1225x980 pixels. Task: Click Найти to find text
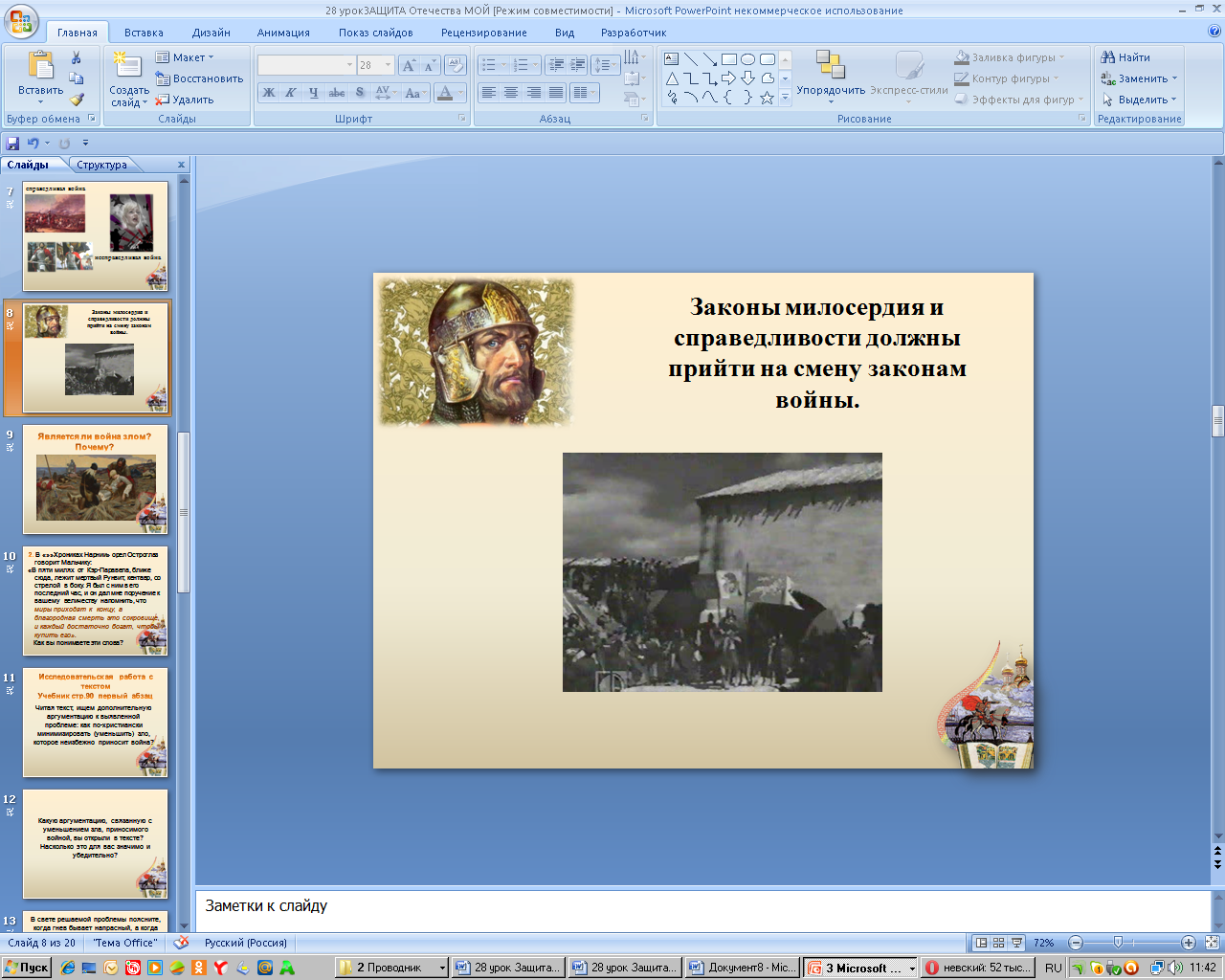coord(1126,57)
